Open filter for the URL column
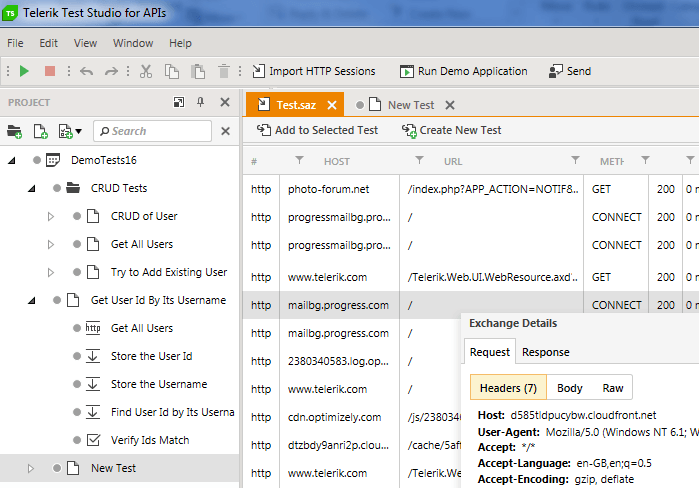This screenshot has width=699, height=488. coord(576,160)
